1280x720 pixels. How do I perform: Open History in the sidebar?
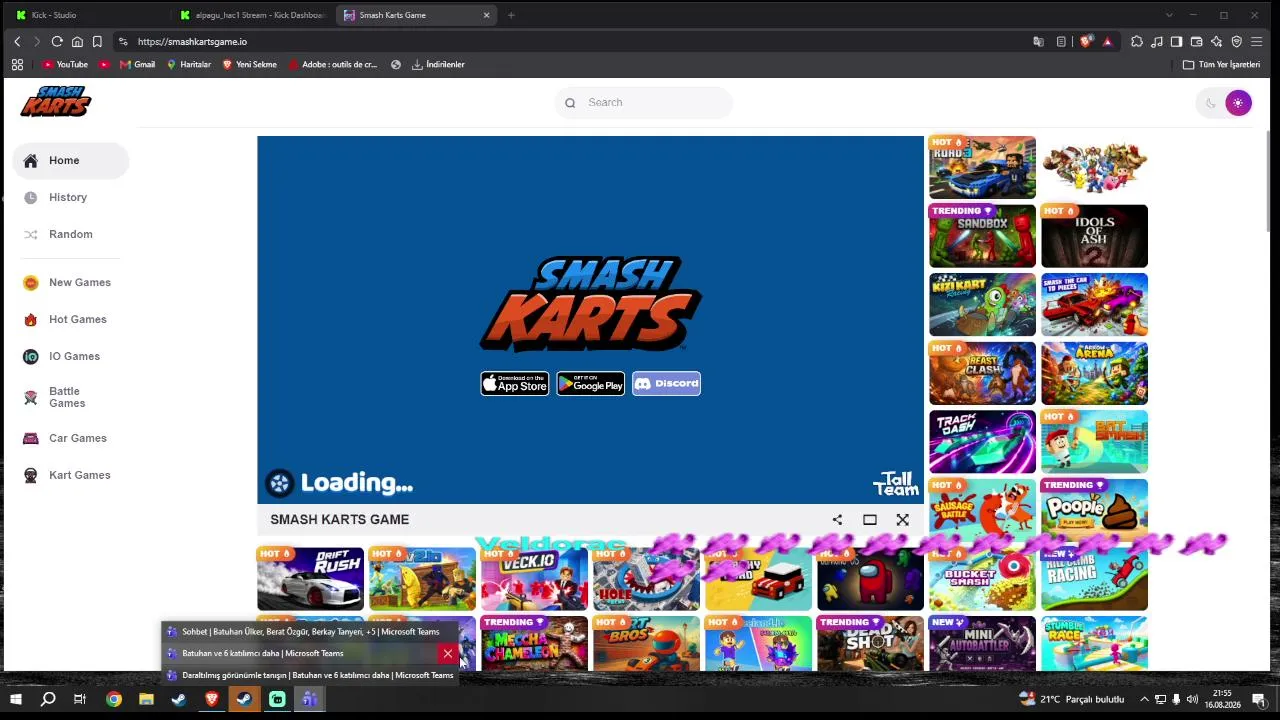[x=70, y=198]
